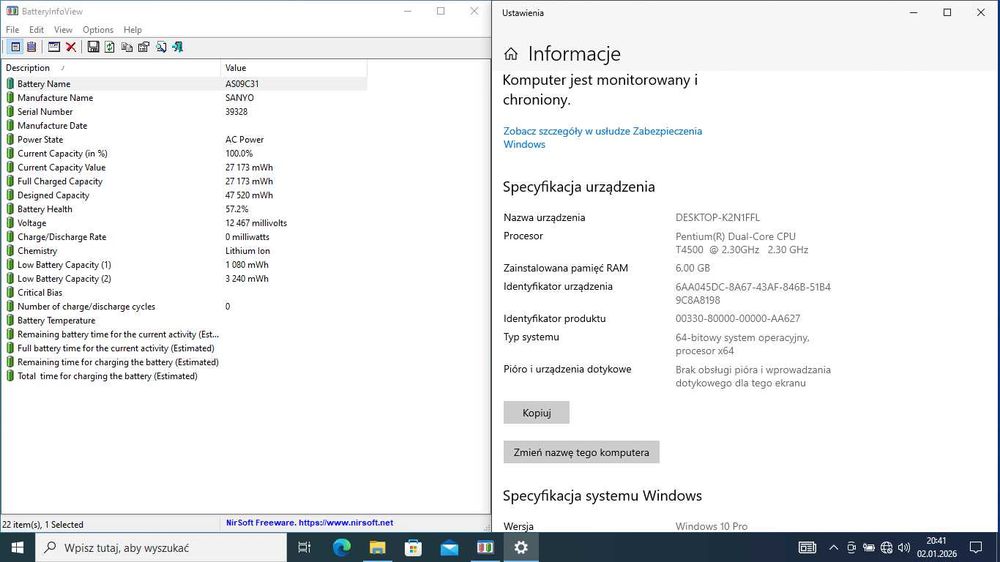
Task: Open Zobacz szczegóły w usłudze Zabezpieczenia Windows link
Action: coord(603,138)
